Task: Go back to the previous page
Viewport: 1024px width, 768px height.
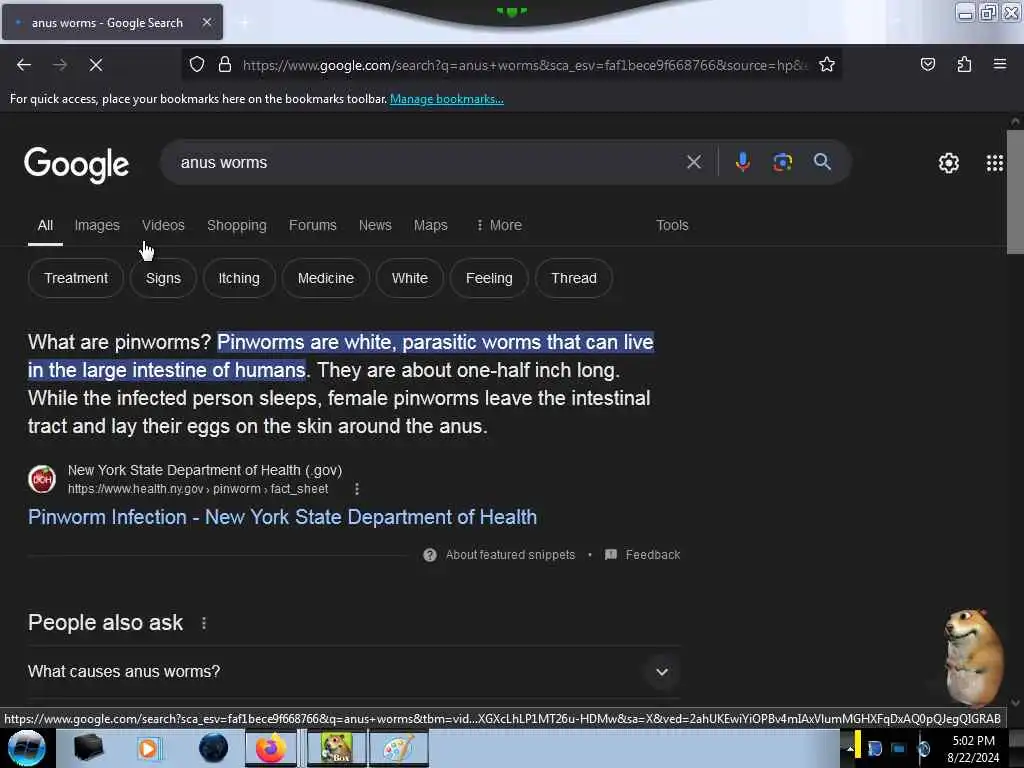Action: (24, 65)
